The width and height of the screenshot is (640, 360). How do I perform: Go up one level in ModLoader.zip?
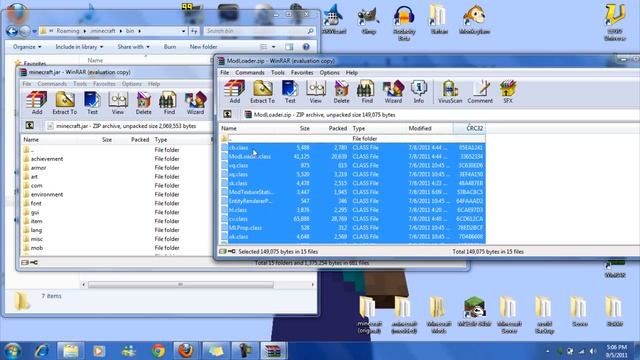click(x=227, y=114)
